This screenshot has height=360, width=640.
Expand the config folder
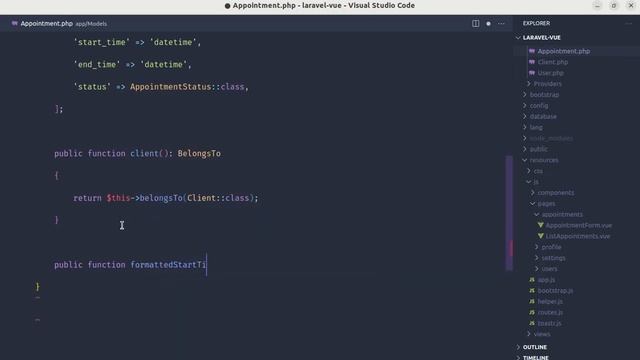[x=525, y=105]
